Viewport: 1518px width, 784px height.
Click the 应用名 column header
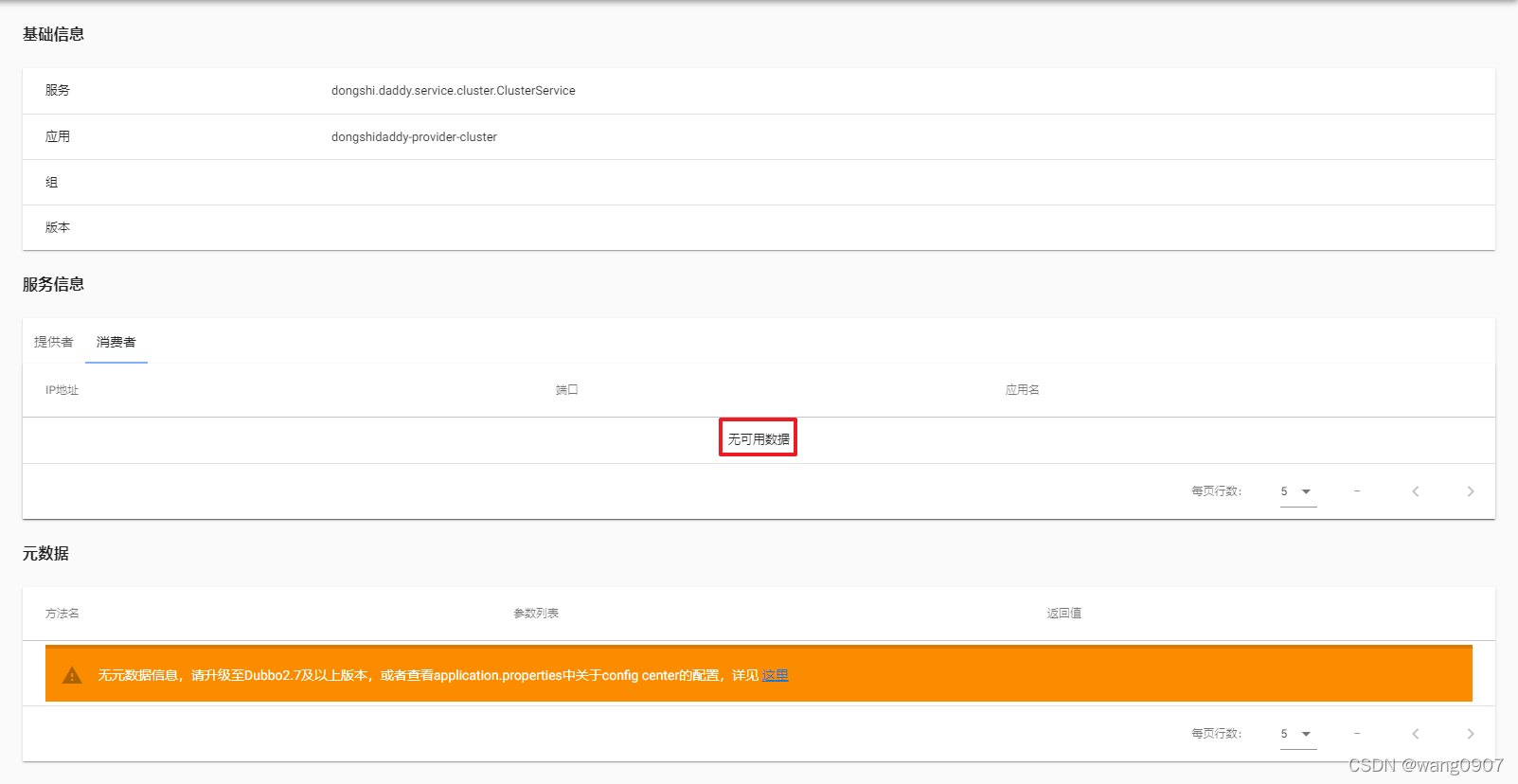click(1023, 390)
